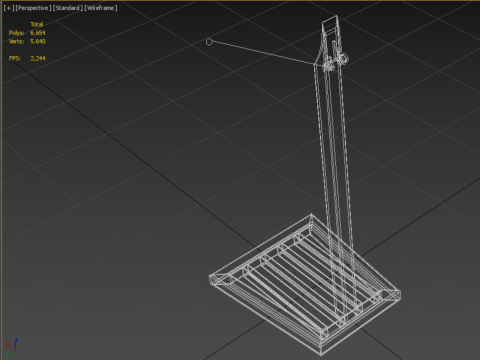
Task: Select the line connecting target to post
Action: point(263,53)
